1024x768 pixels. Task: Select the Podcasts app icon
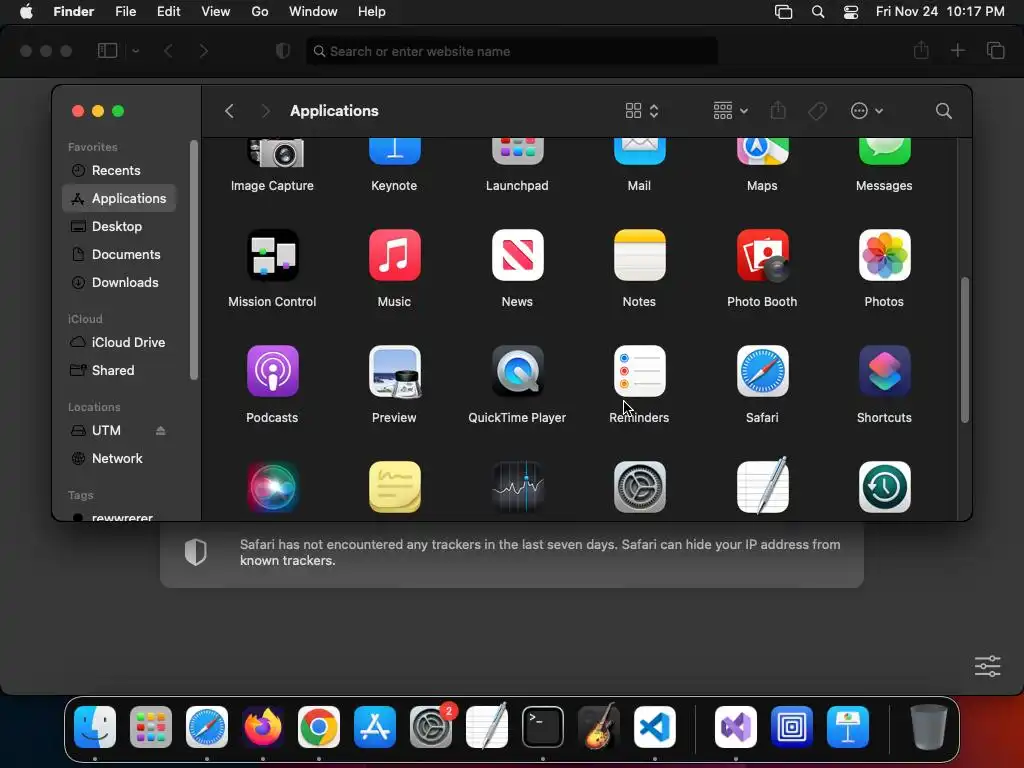click(x=272, y=371)
